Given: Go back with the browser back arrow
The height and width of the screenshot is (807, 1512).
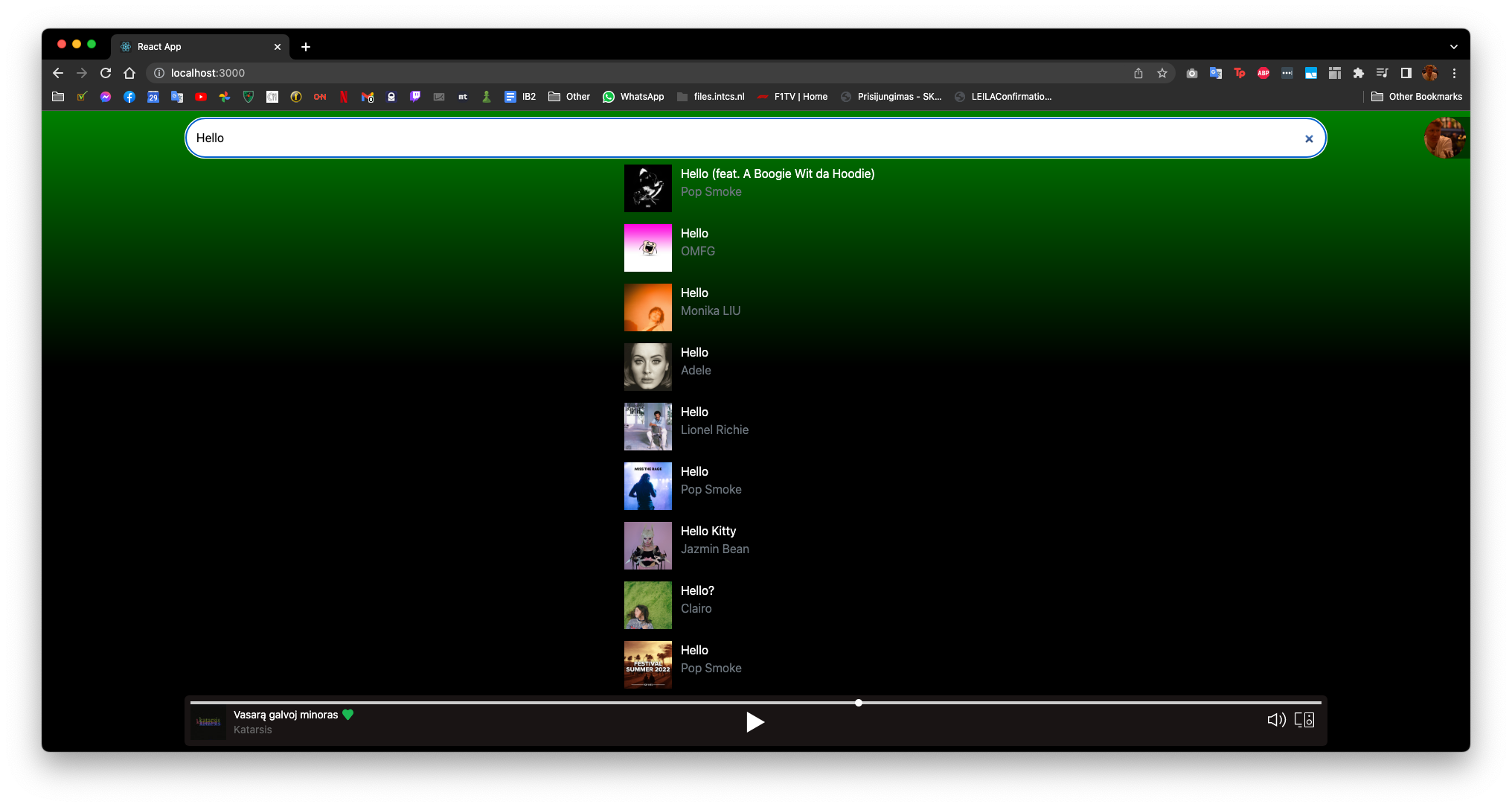Looking at the screenshot, I should 58,73.
